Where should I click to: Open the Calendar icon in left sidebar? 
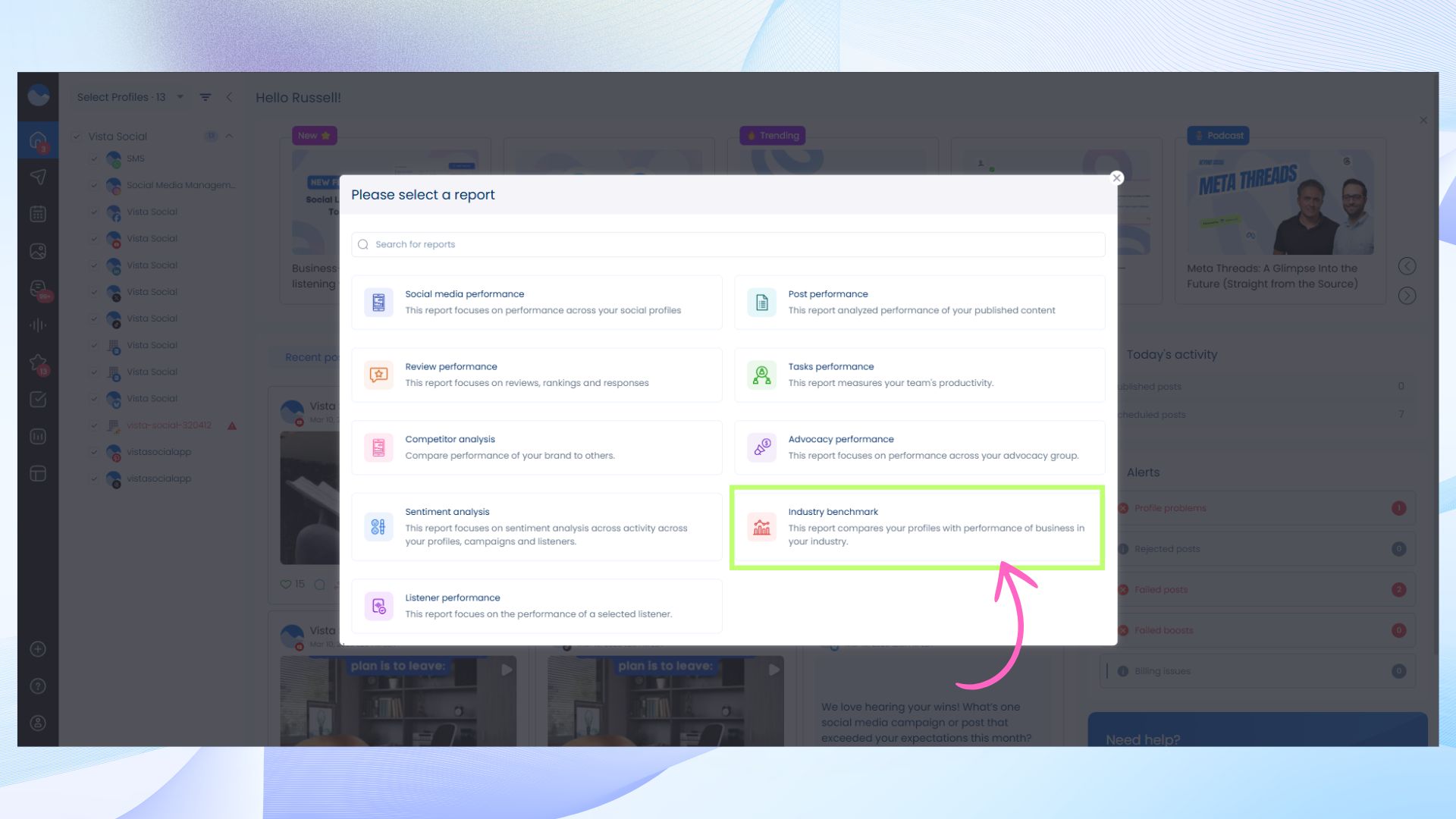pyautogui.click(x=38, y=214)
